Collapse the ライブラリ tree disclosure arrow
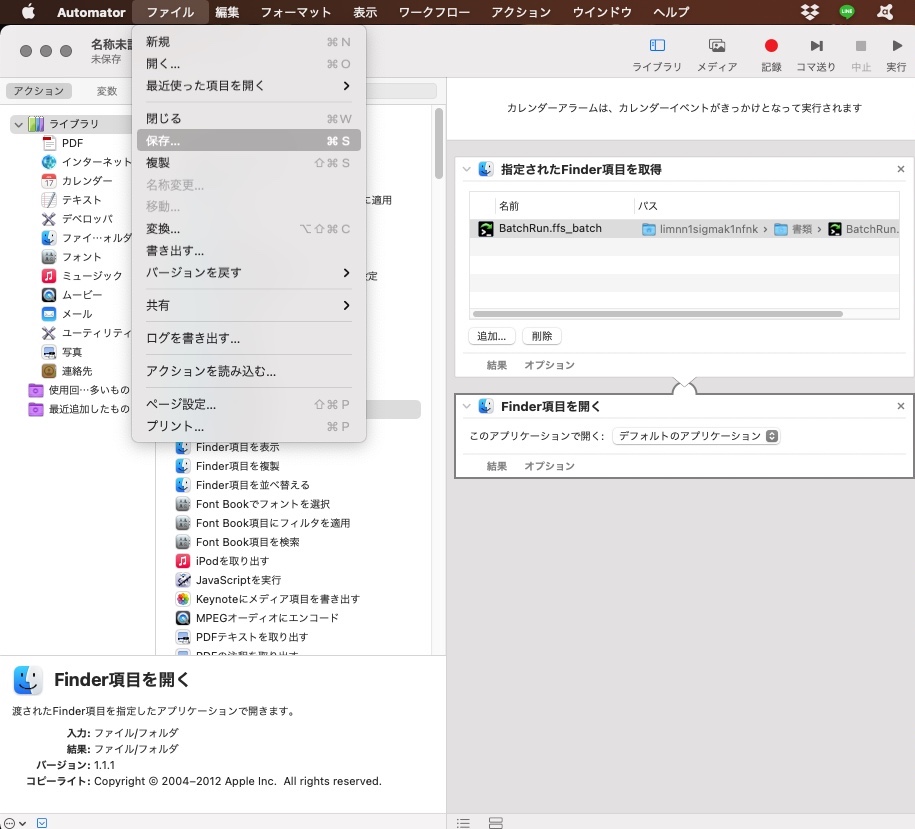The width and height of the screenshot is (915, 829). [19, 124]
